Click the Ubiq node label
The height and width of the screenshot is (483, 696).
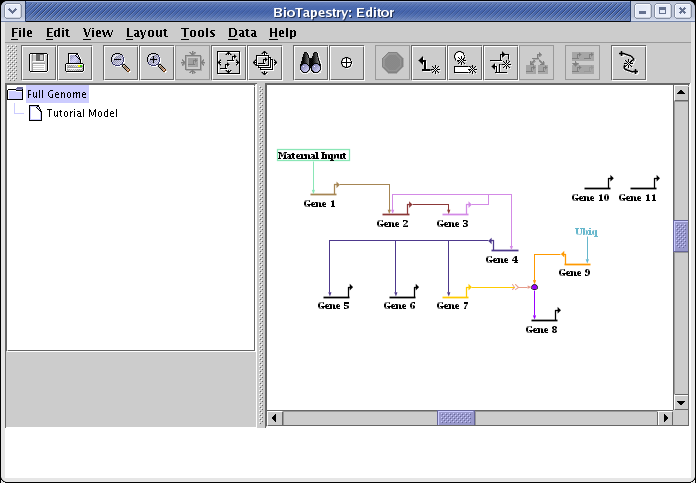[x=586, y=232]
